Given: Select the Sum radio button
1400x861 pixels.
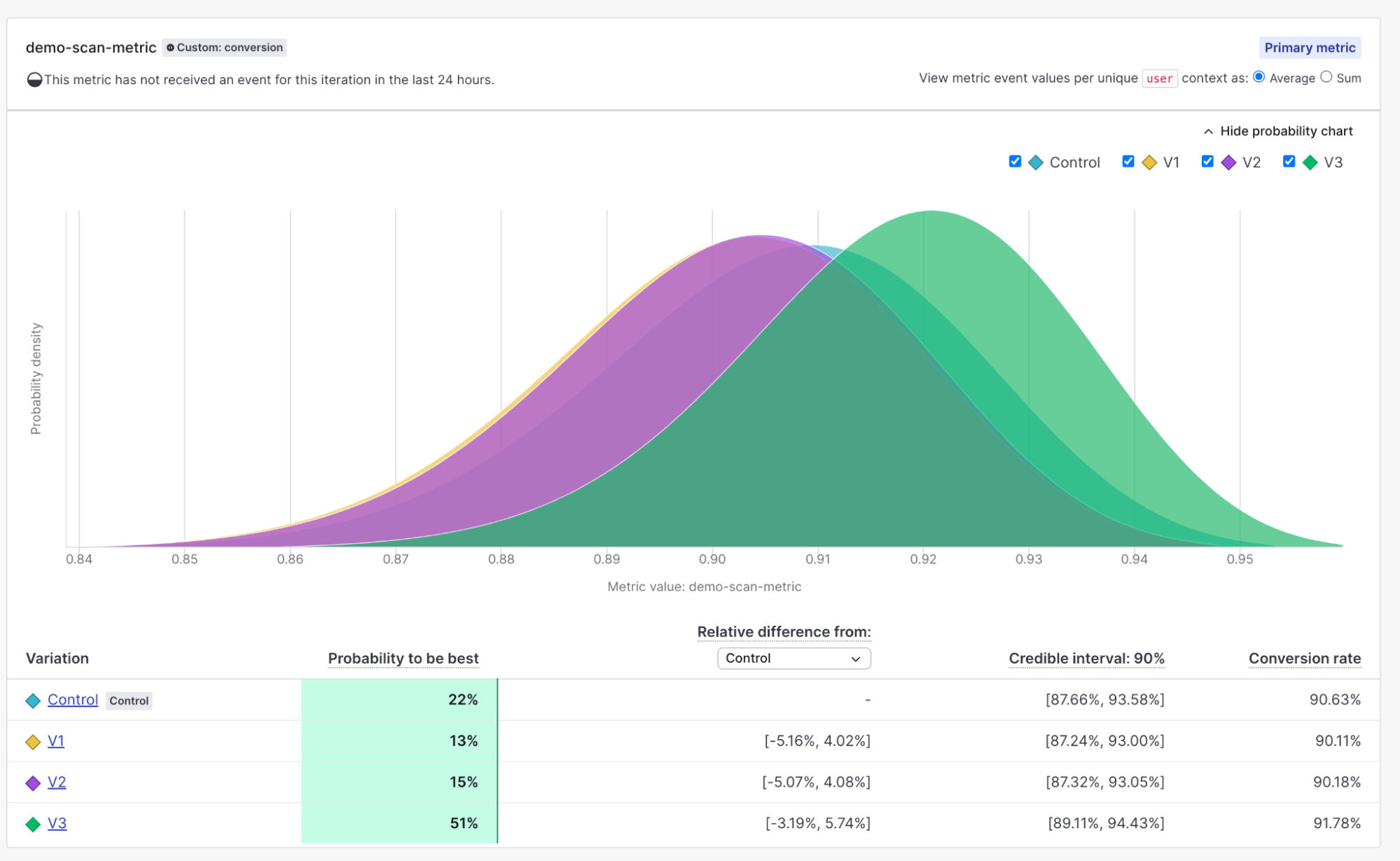Looking at the screenshot, I should click(1326, 77).
